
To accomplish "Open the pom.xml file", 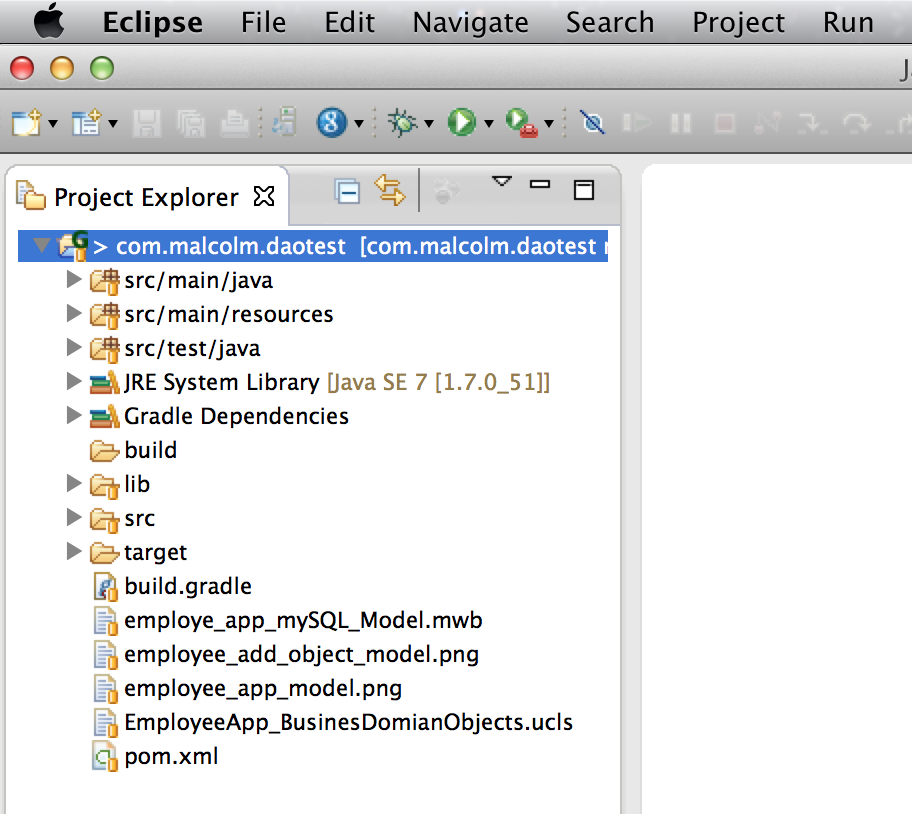I will 170,756.
